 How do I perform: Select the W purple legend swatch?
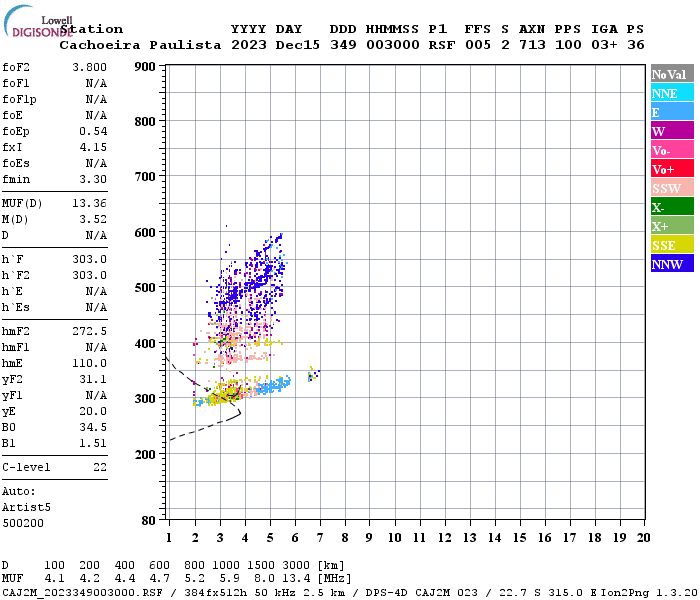[x=672, y=130]
